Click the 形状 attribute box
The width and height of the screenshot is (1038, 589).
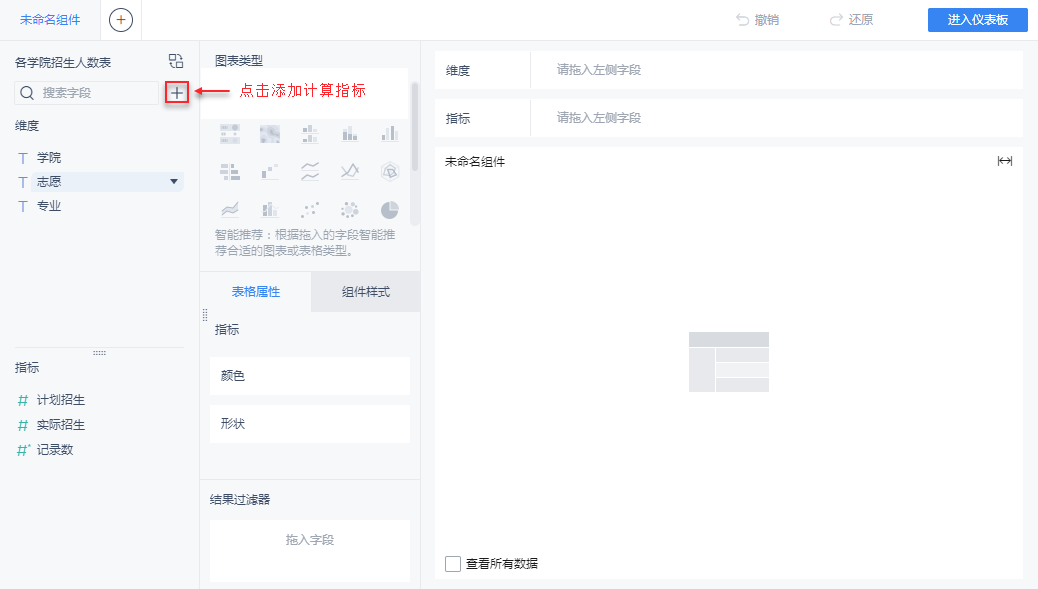click(310, 424)
